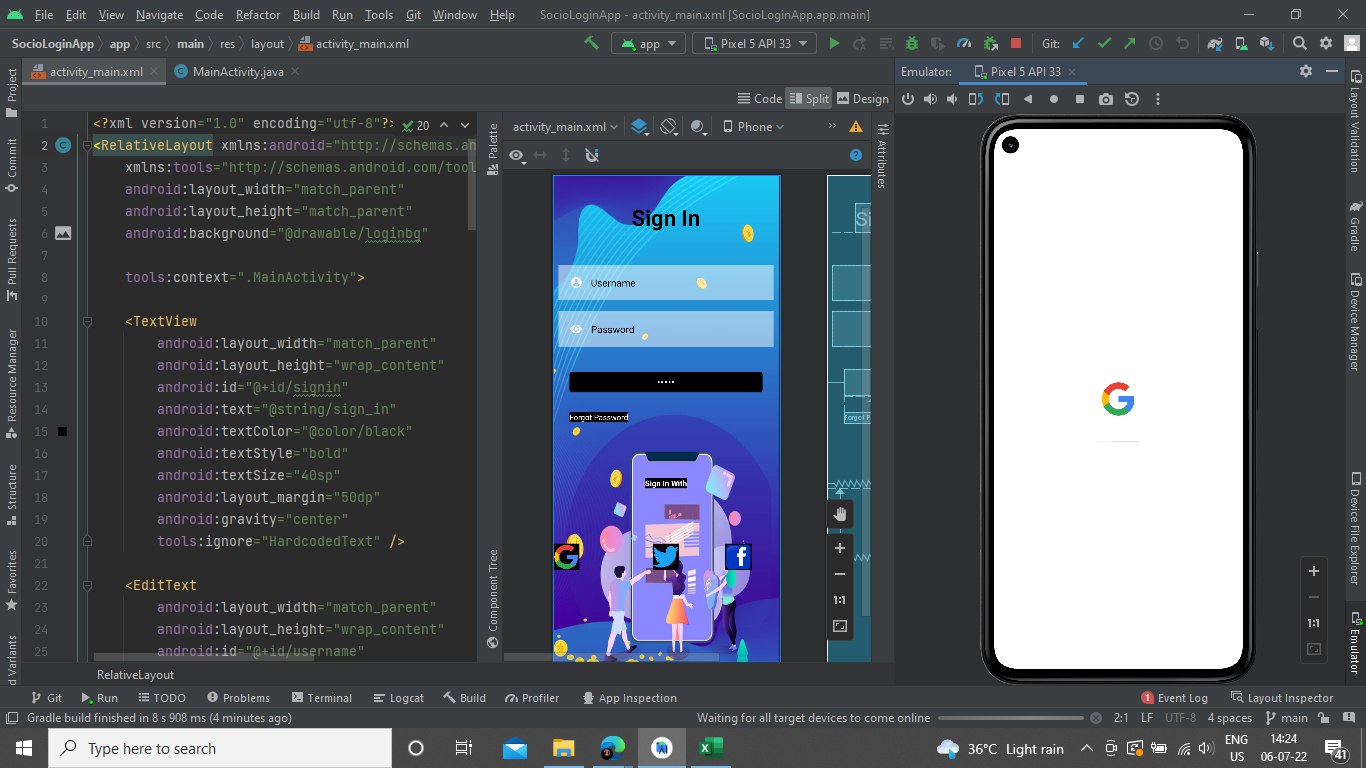Click the black color swatch in gutter
The height and width of the screenshot is (768, 1366).
pos(62,431)
